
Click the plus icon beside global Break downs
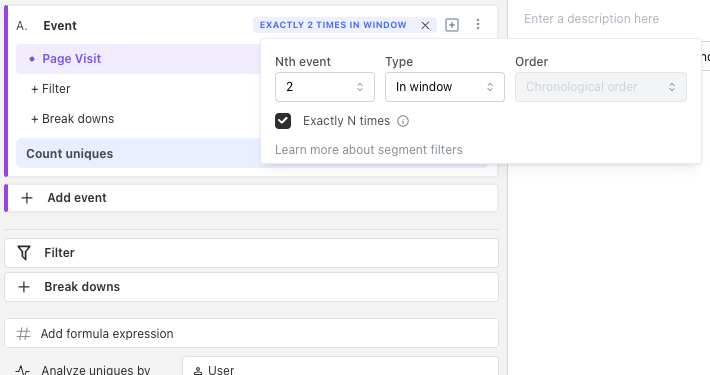tap(24, 287)
